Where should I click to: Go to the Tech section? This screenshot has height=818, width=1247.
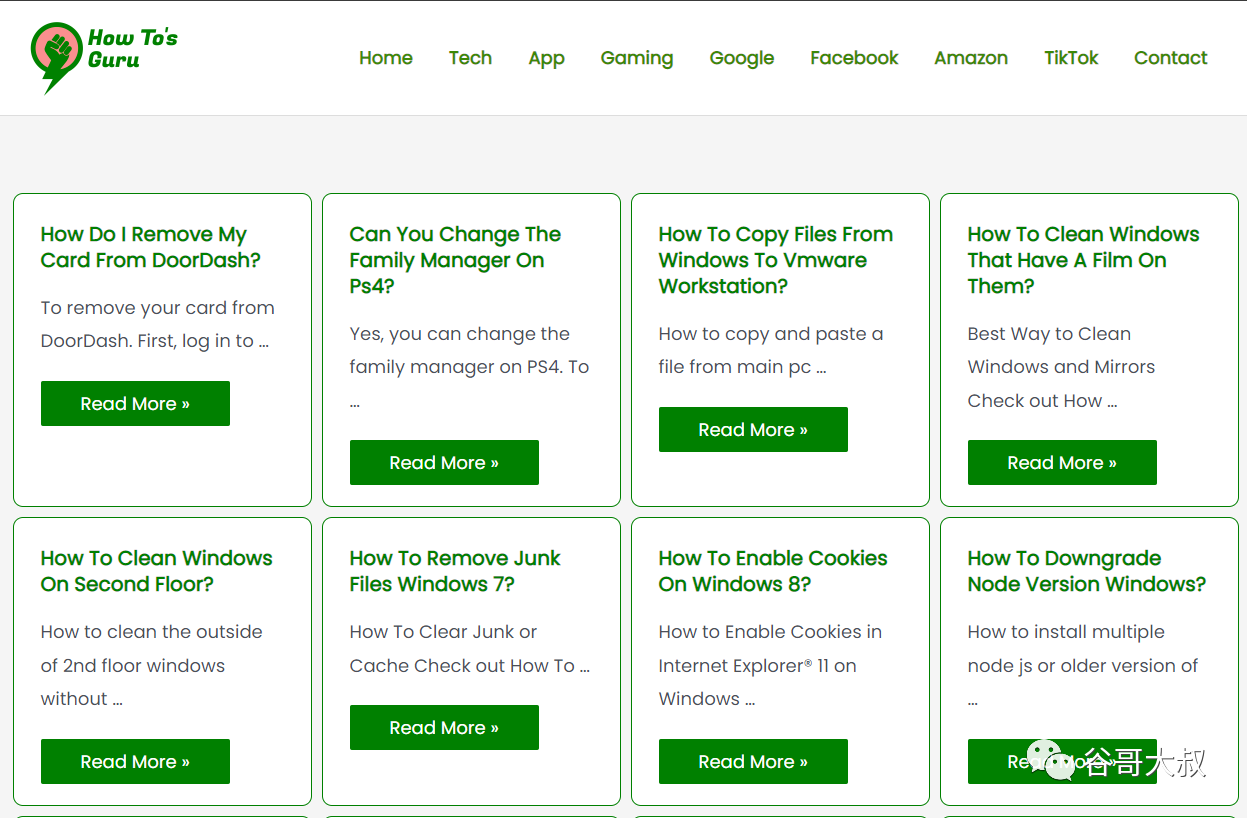pyautogui.click(x=470, y=58)
